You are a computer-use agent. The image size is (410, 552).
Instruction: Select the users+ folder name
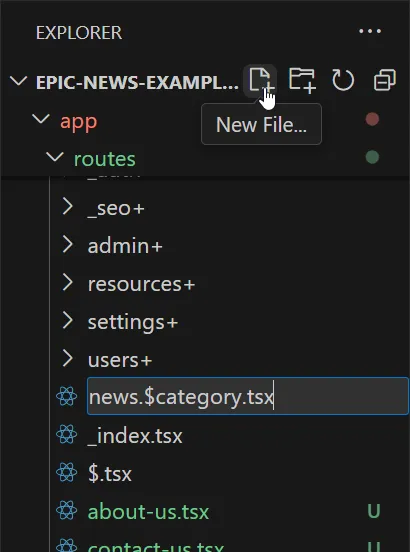pyautogui.click(x=120, y=360)
